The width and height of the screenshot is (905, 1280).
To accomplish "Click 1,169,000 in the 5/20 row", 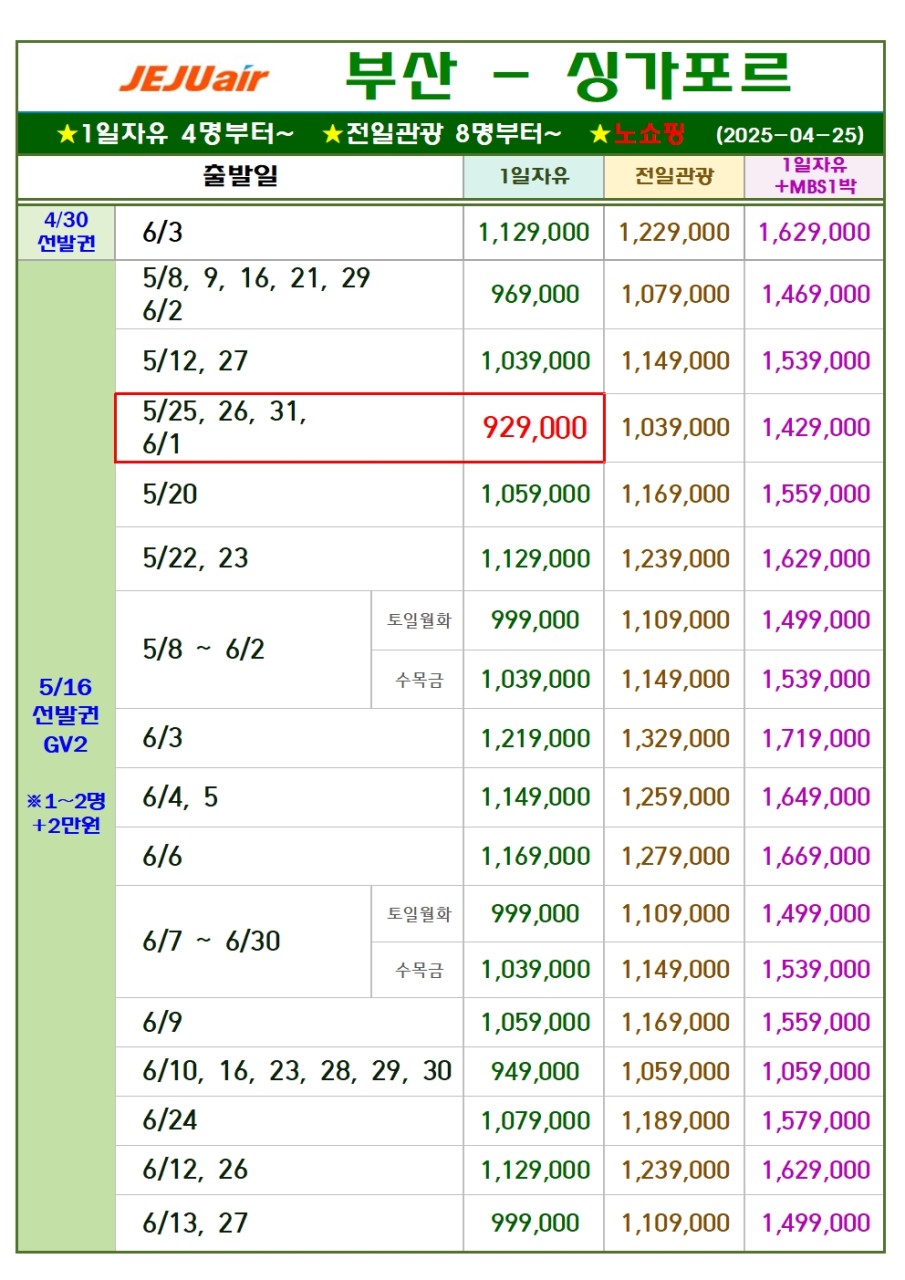I will pos(675,494).
